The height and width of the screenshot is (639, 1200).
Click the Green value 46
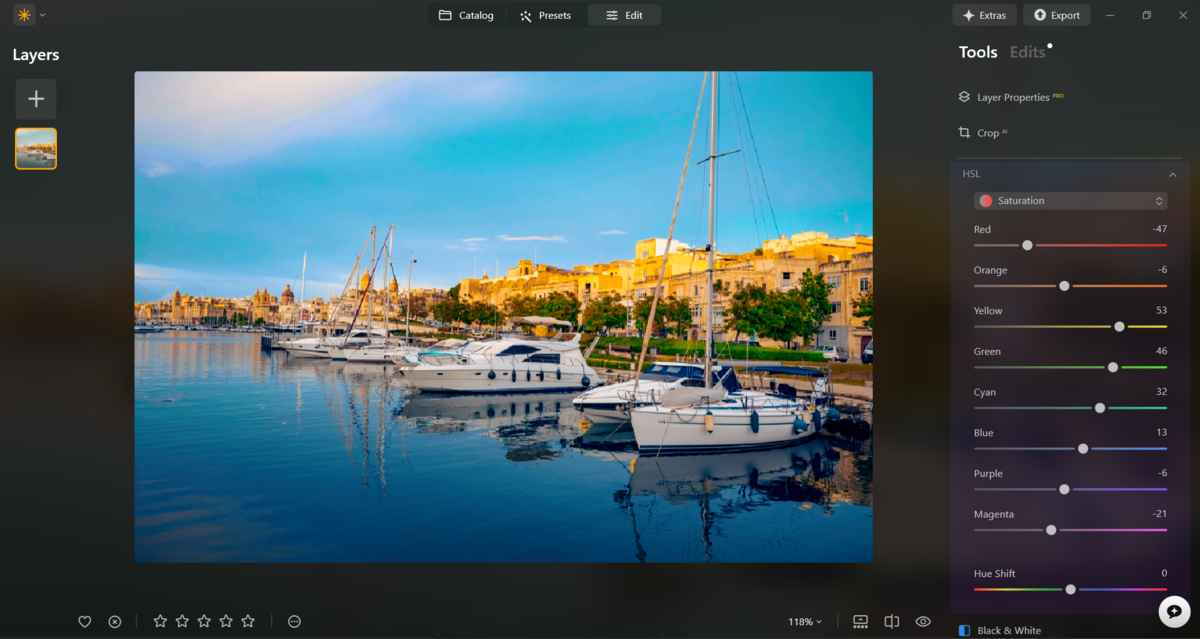(1161, 351)
